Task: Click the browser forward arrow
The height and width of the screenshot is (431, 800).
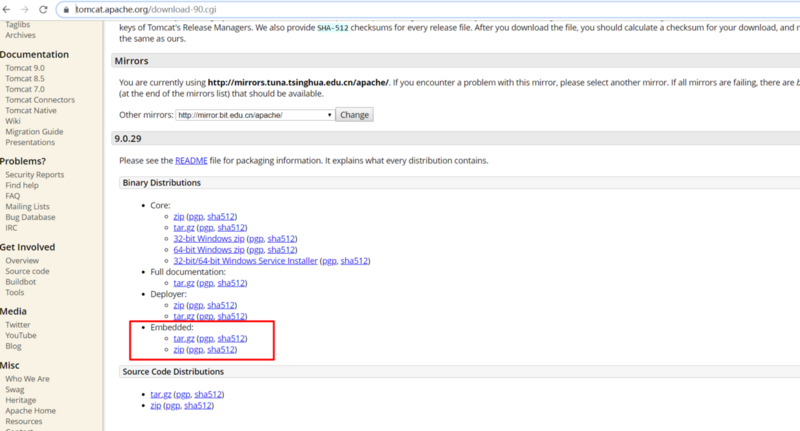Action: [x=24, y=10]
